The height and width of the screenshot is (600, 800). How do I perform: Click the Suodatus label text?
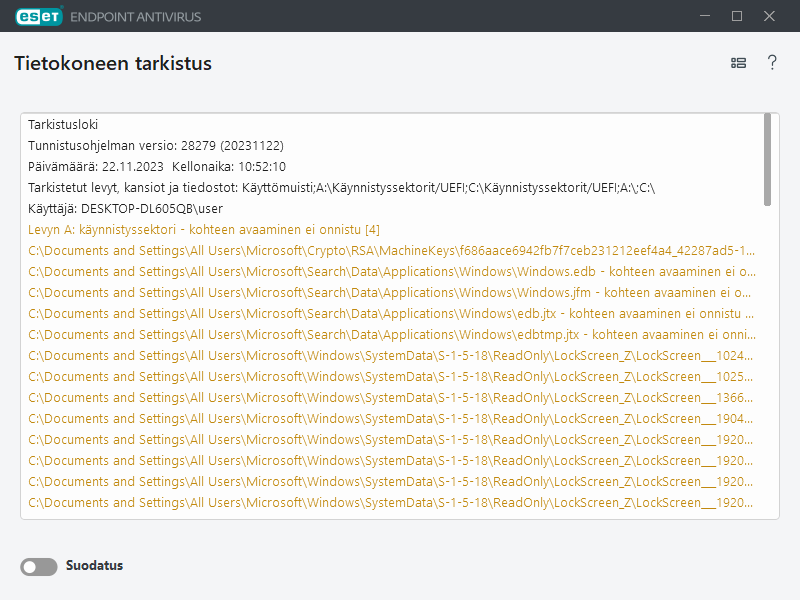click(x=94, y=566)
